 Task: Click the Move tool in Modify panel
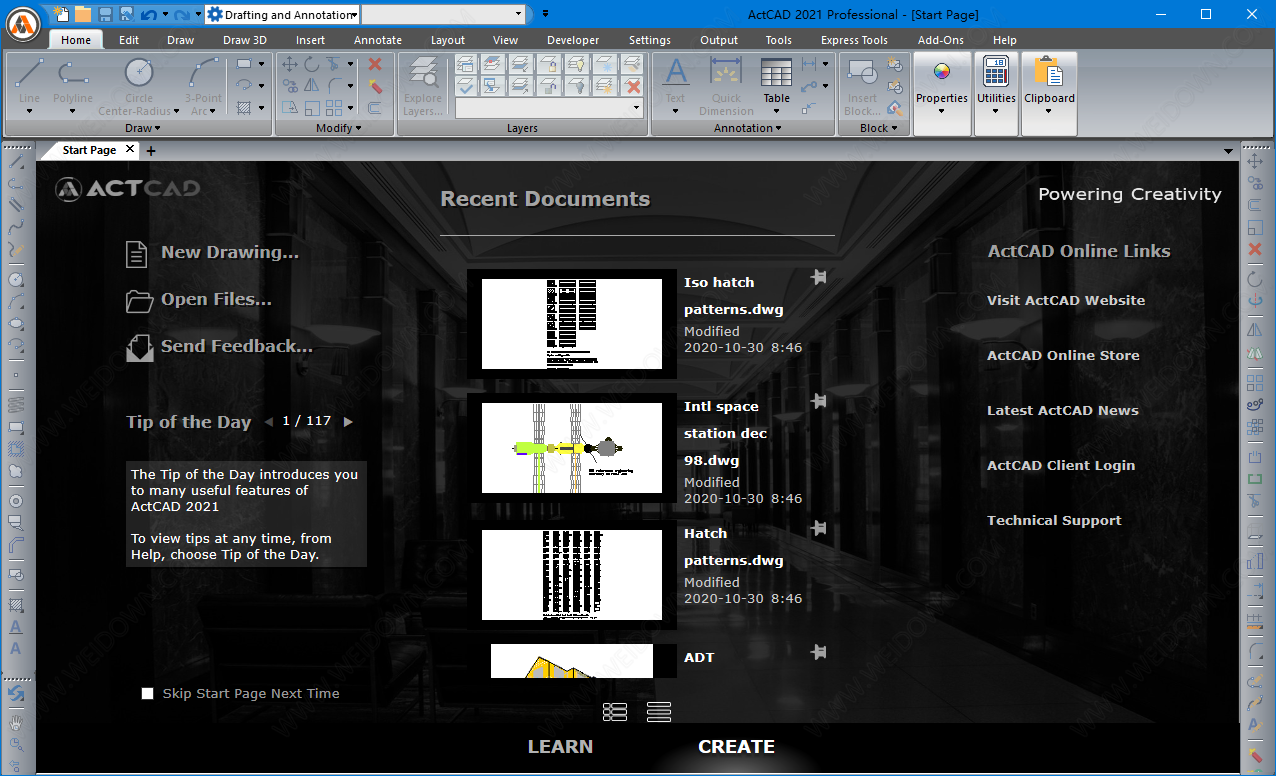tap(290, 63)
